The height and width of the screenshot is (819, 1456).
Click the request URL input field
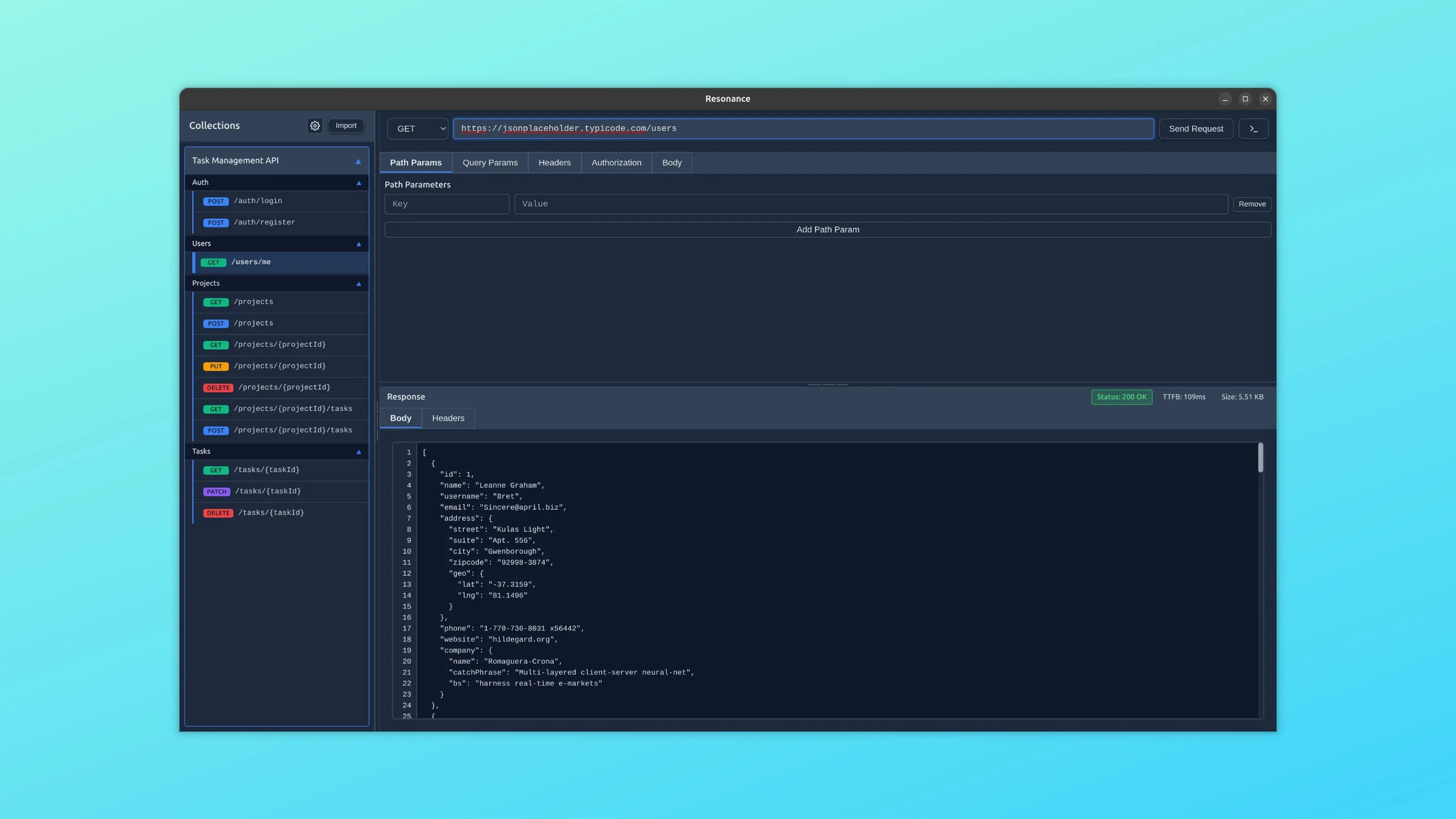pos(803,128)
